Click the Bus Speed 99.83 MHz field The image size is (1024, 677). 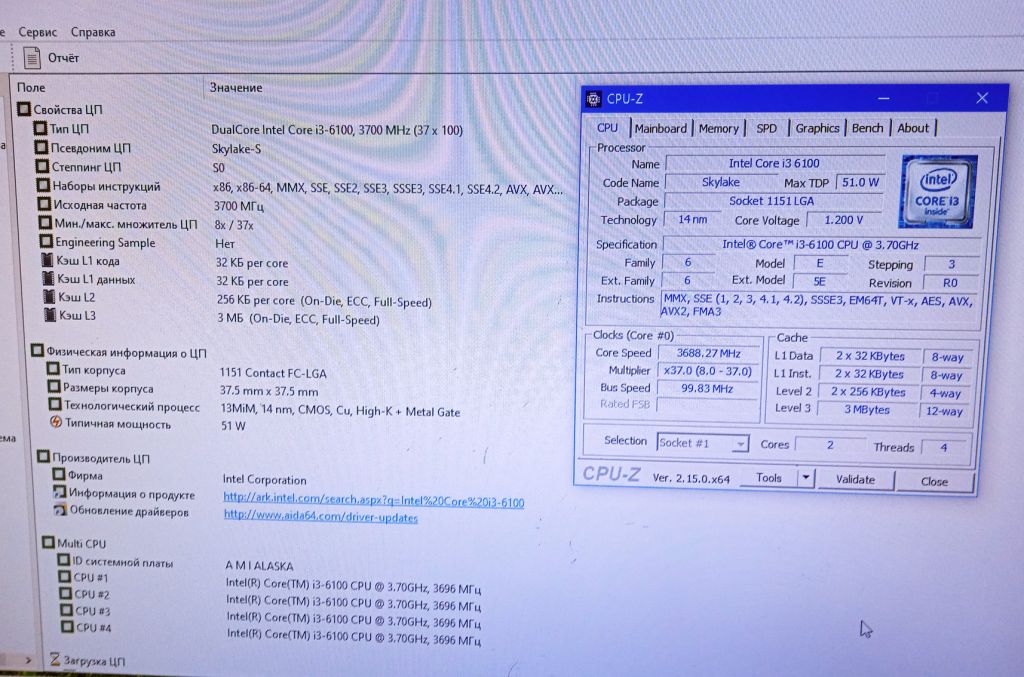[x=707, y=388]
